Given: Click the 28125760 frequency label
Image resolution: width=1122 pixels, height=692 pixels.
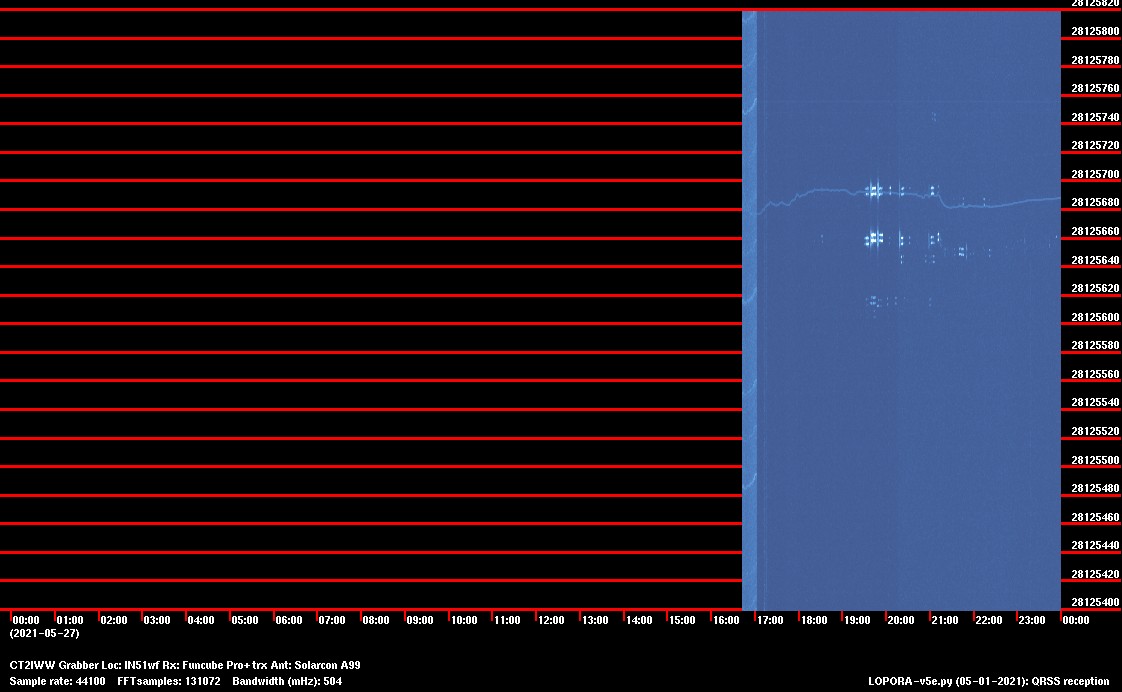Looking at the screenshot, I should [x=1095, y=89].
